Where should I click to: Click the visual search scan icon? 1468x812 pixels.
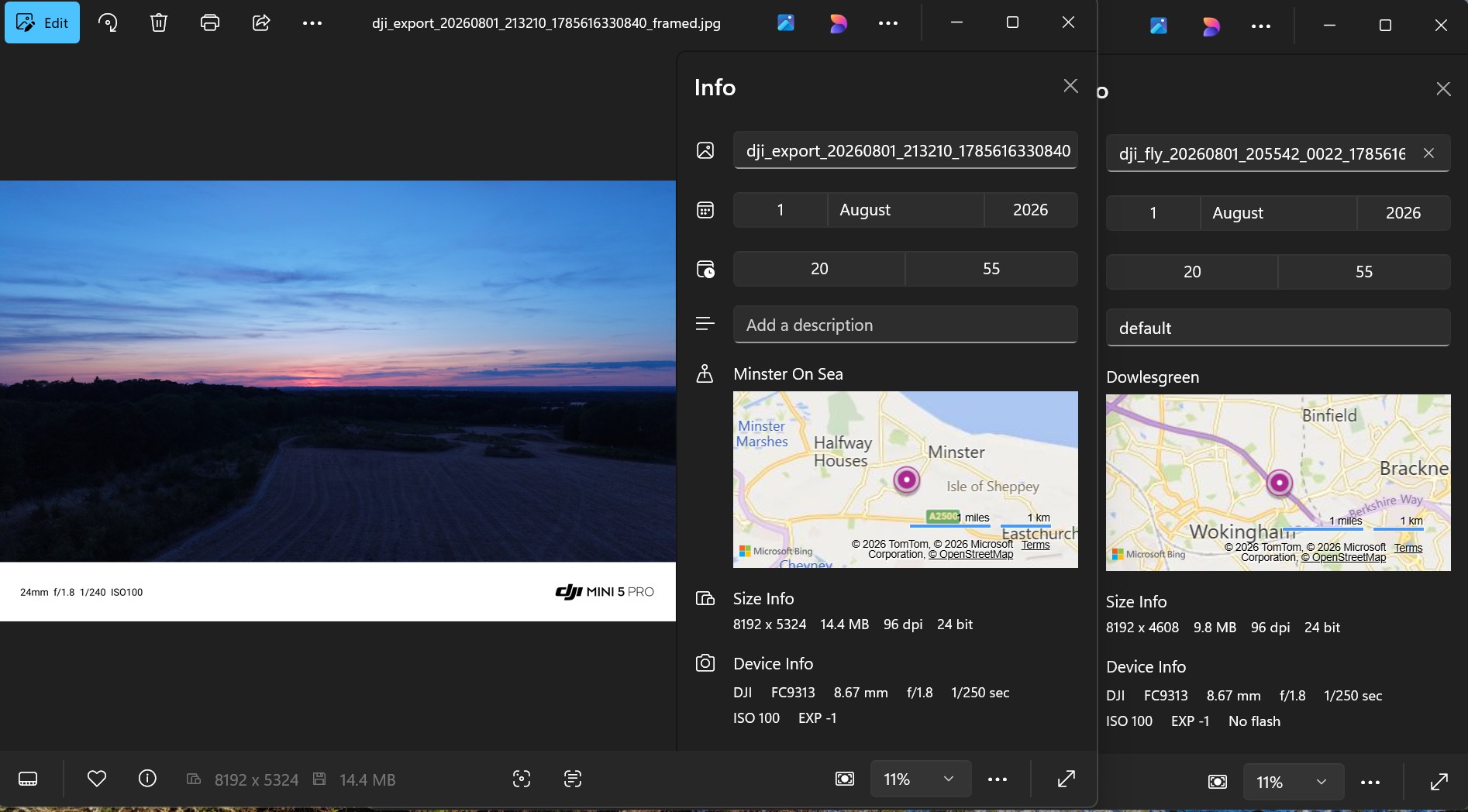click(x=522, y=779)
